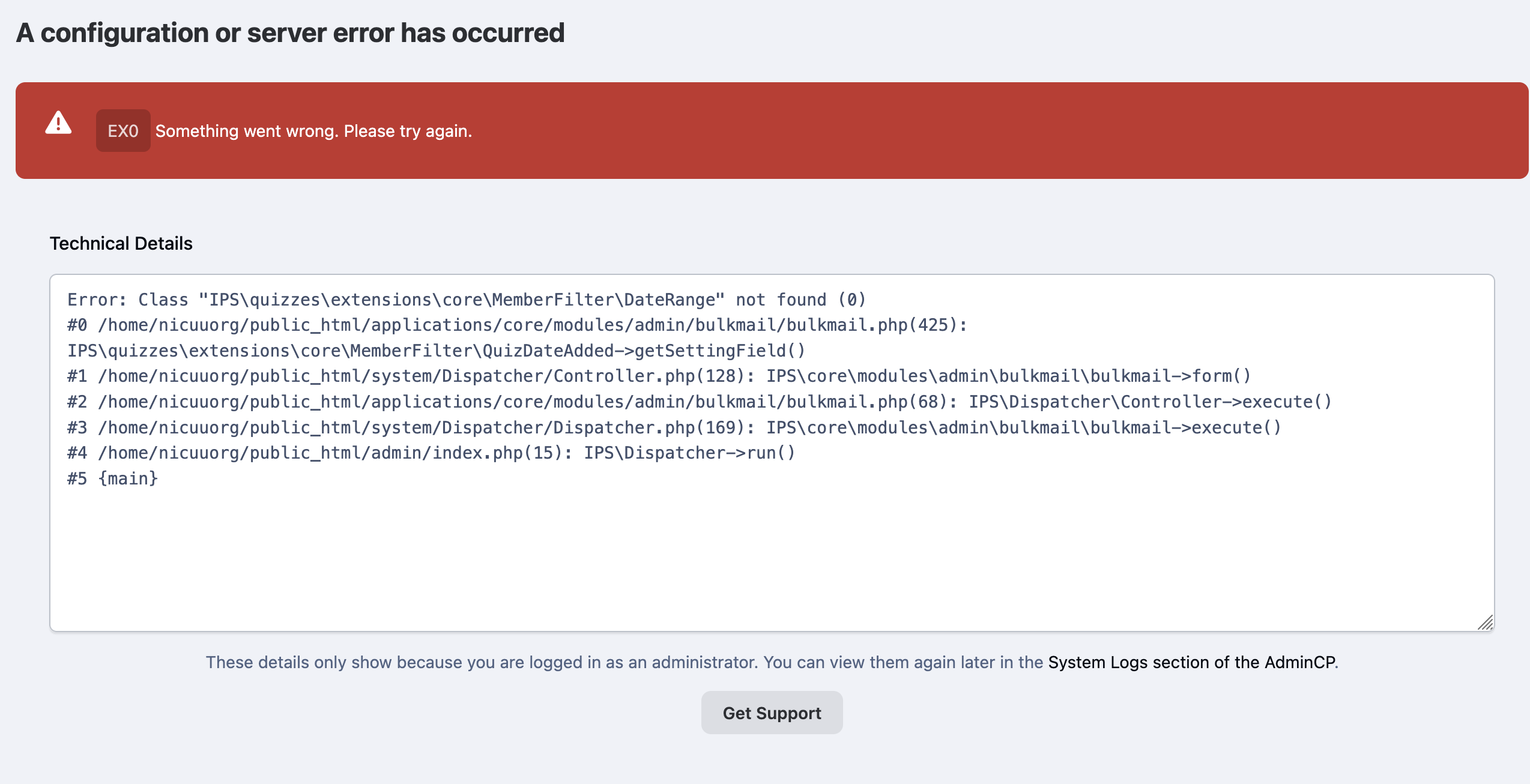The width and height of the screenshot is (1530, 784).
Task: Click the 'Something went wrong' error message
Action: click(x=313, y=131)
